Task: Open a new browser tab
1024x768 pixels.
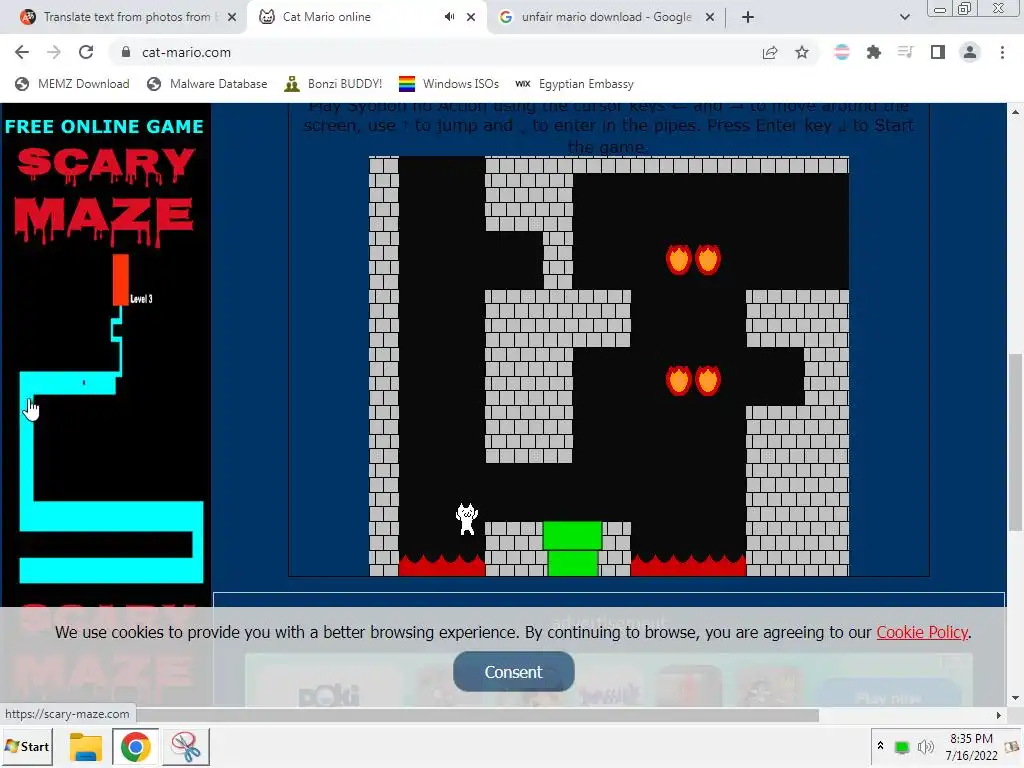Action: point(748,17)
